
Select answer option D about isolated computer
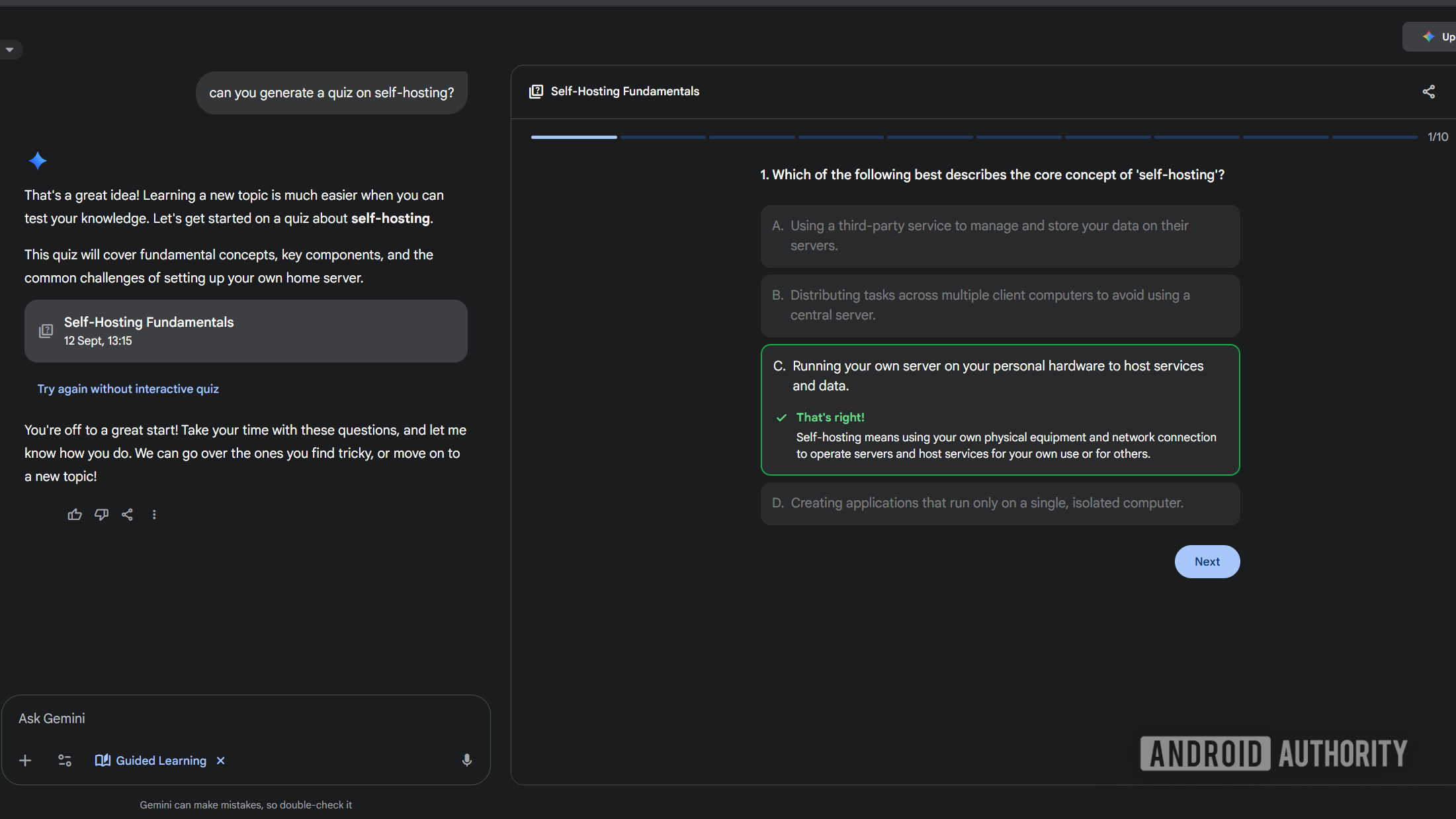click(x=1000, y=503)
